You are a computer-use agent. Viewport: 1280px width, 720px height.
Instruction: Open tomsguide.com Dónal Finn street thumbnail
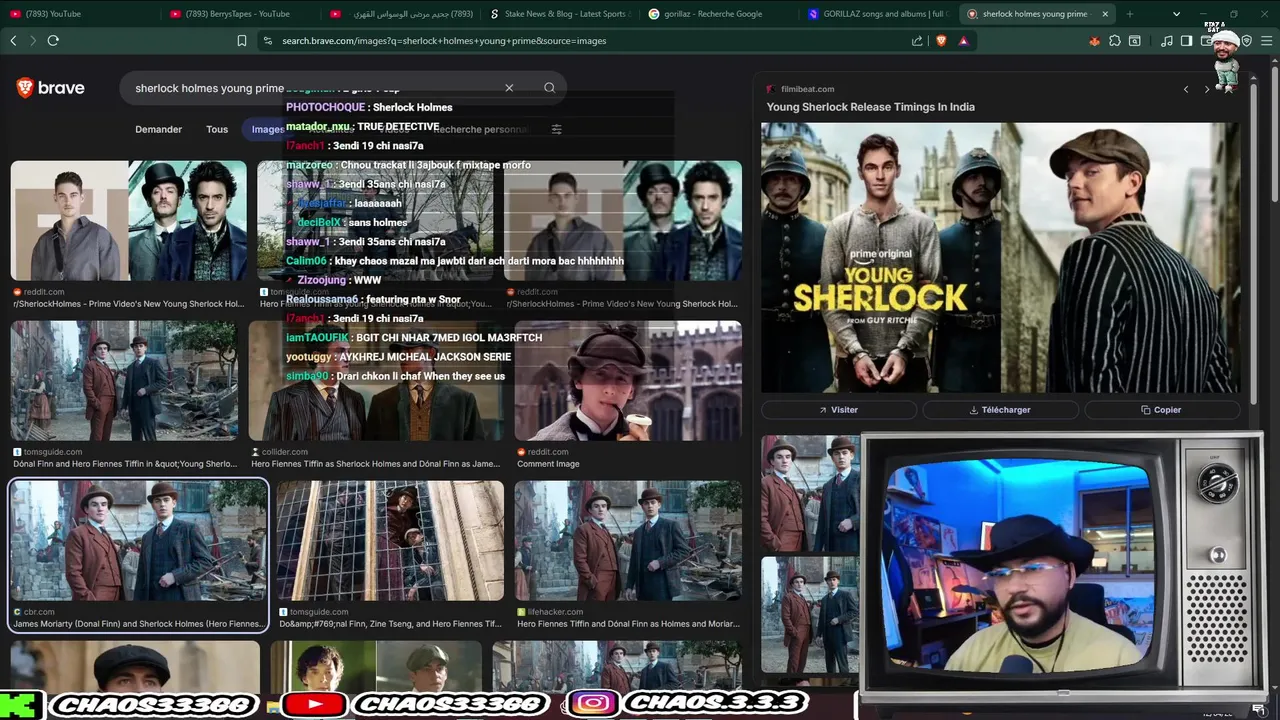[124, 381]
